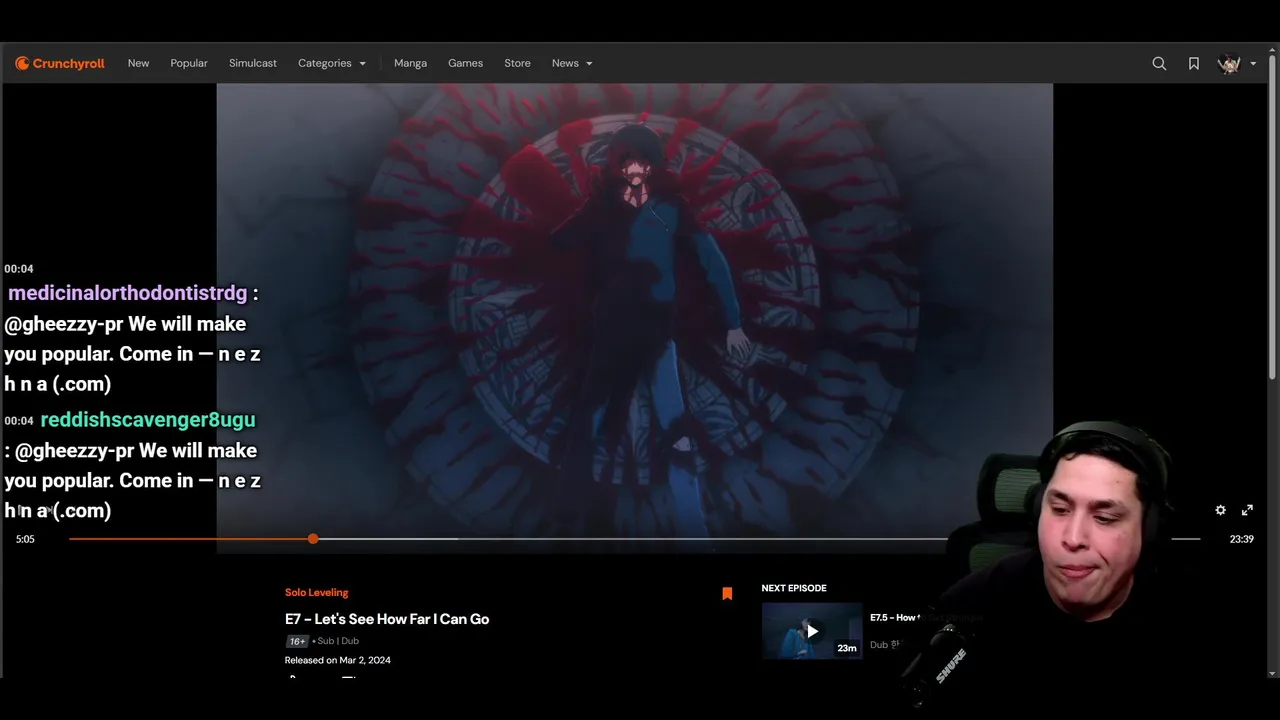Go to the Popular page
This screenshot has height=720, width=1280.
pos(189,63)
